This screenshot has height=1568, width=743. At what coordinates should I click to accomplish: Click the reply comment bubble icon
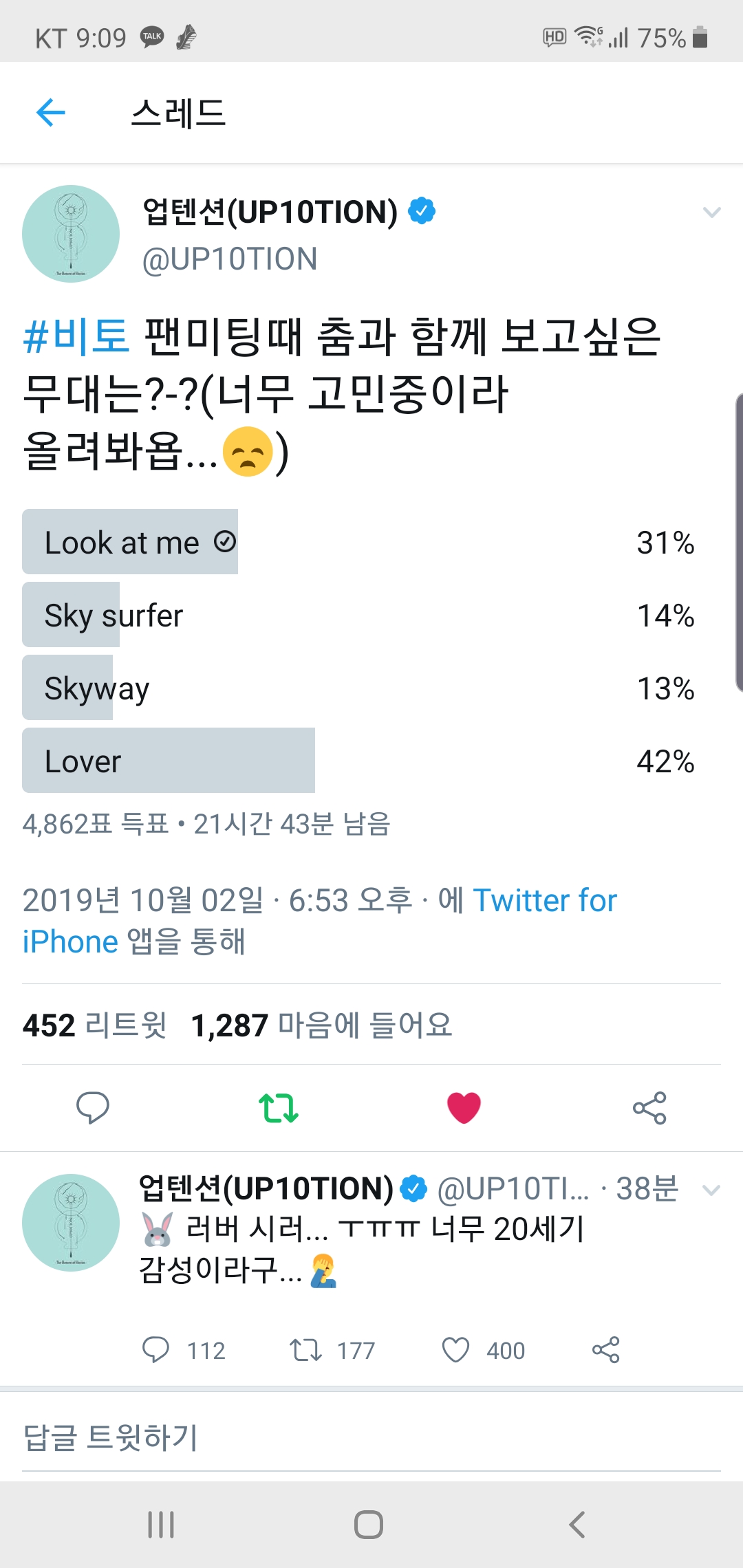(94, 1107)
